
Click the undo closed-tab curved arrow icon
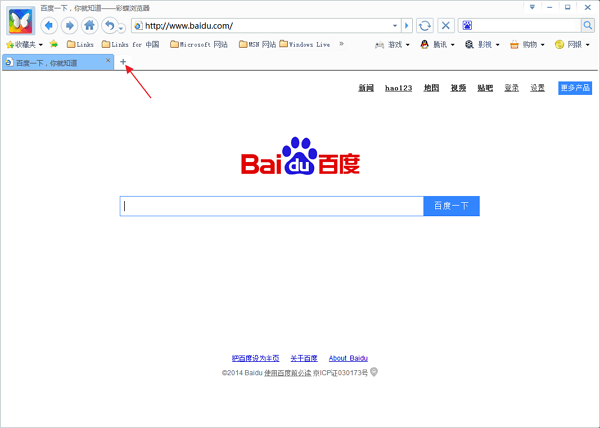click(109, 26)
